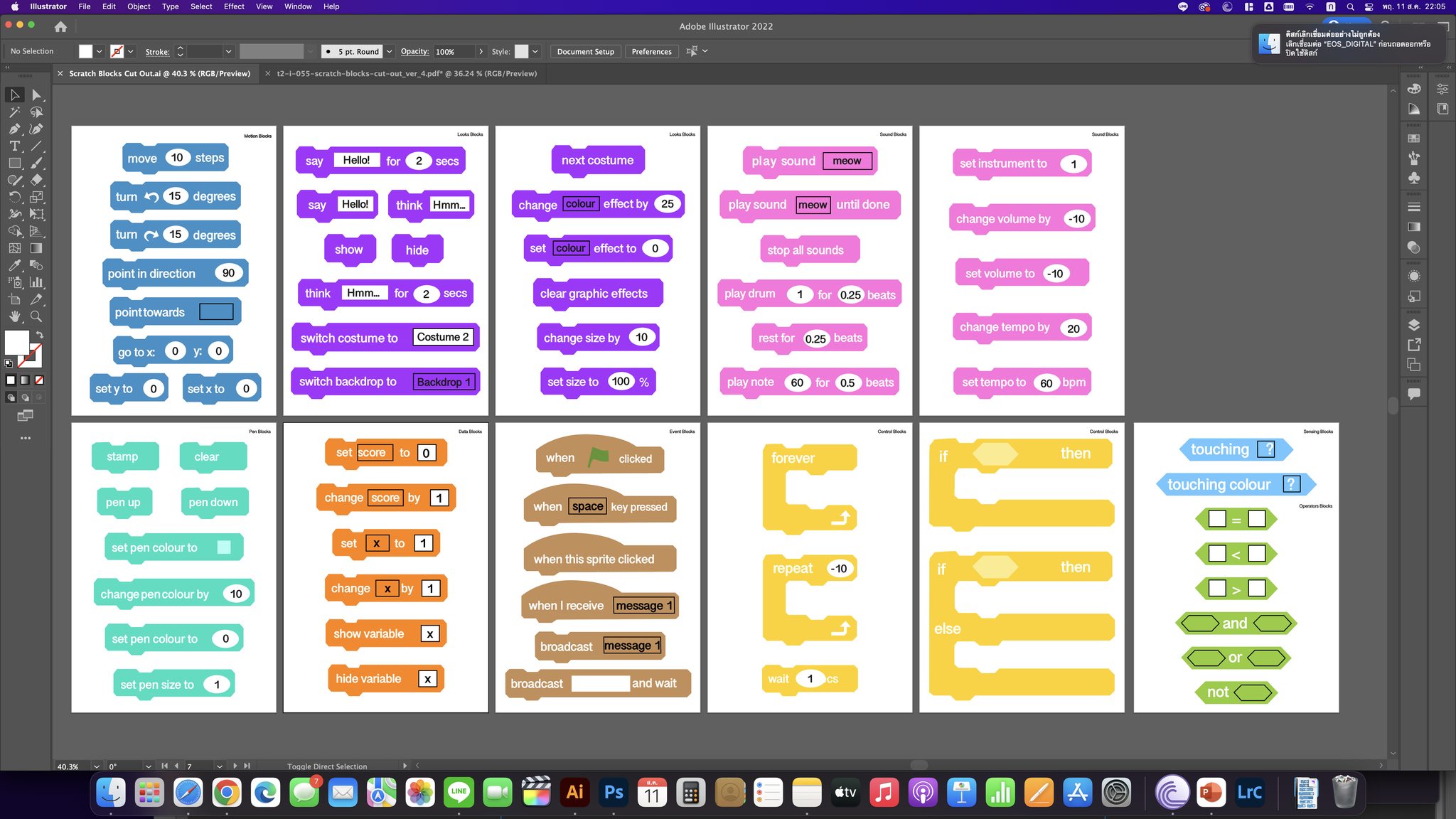Expand the stroke weight dropdown
This screenshot has height=819, width=1456.
pyautogui.click(x=228, y=51)
